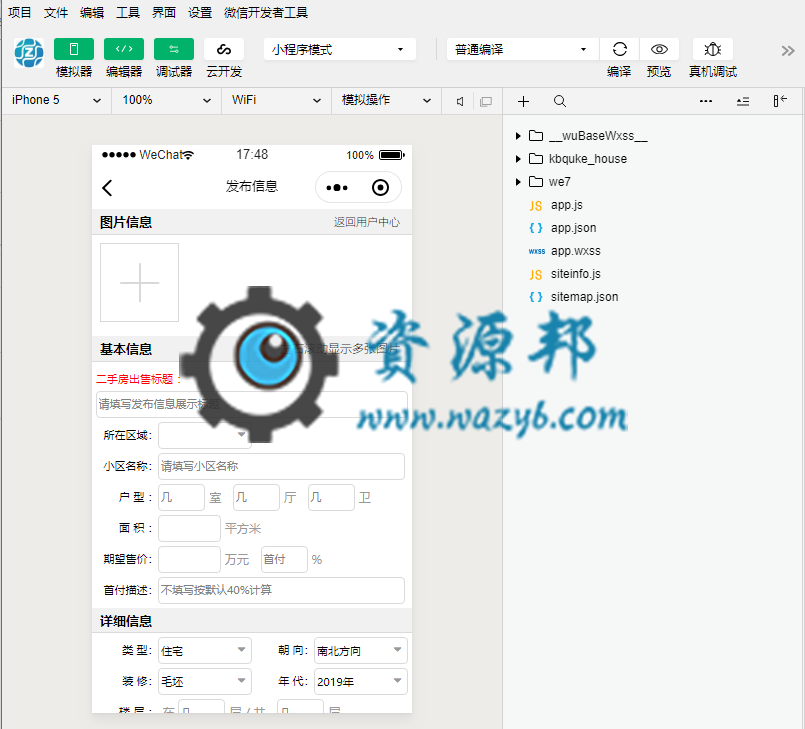
Task: Hide file tree panel icon
Action: pos(780,101)
